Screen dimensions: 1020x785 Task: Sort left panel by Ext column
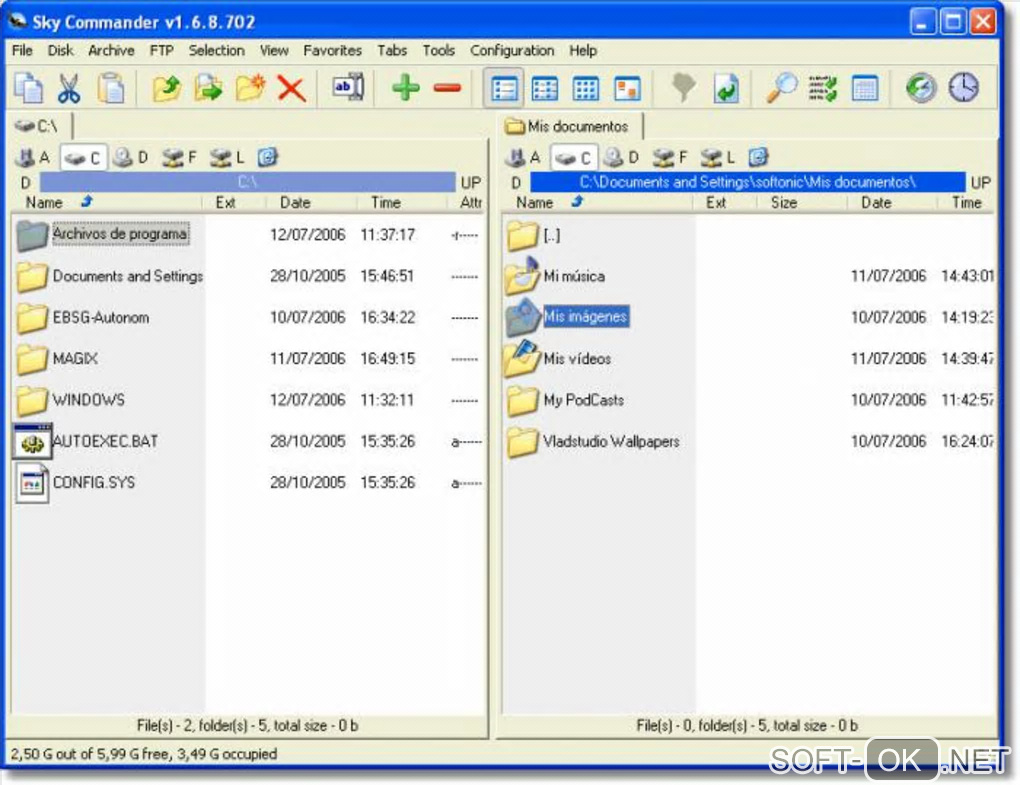pos(234,203)
